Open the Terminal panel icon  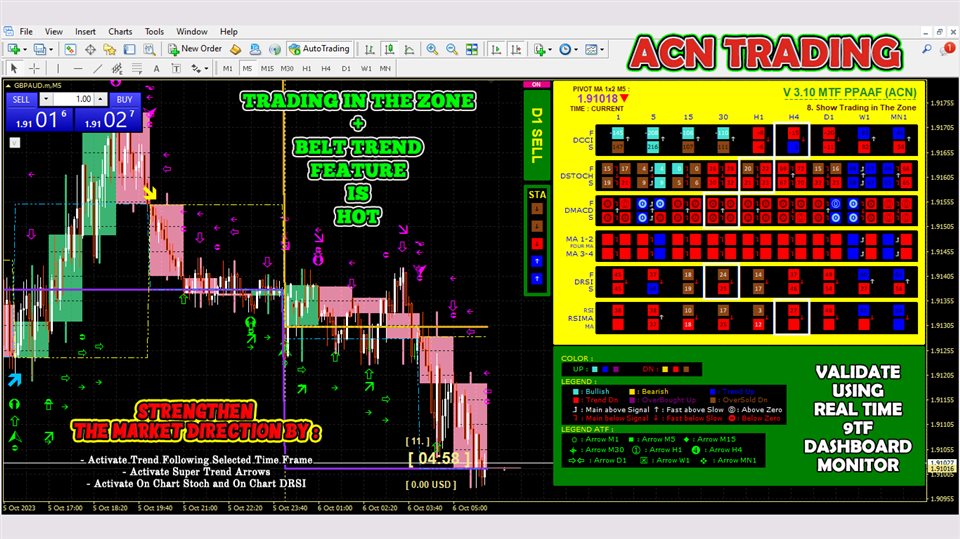(x=129, y=49)
